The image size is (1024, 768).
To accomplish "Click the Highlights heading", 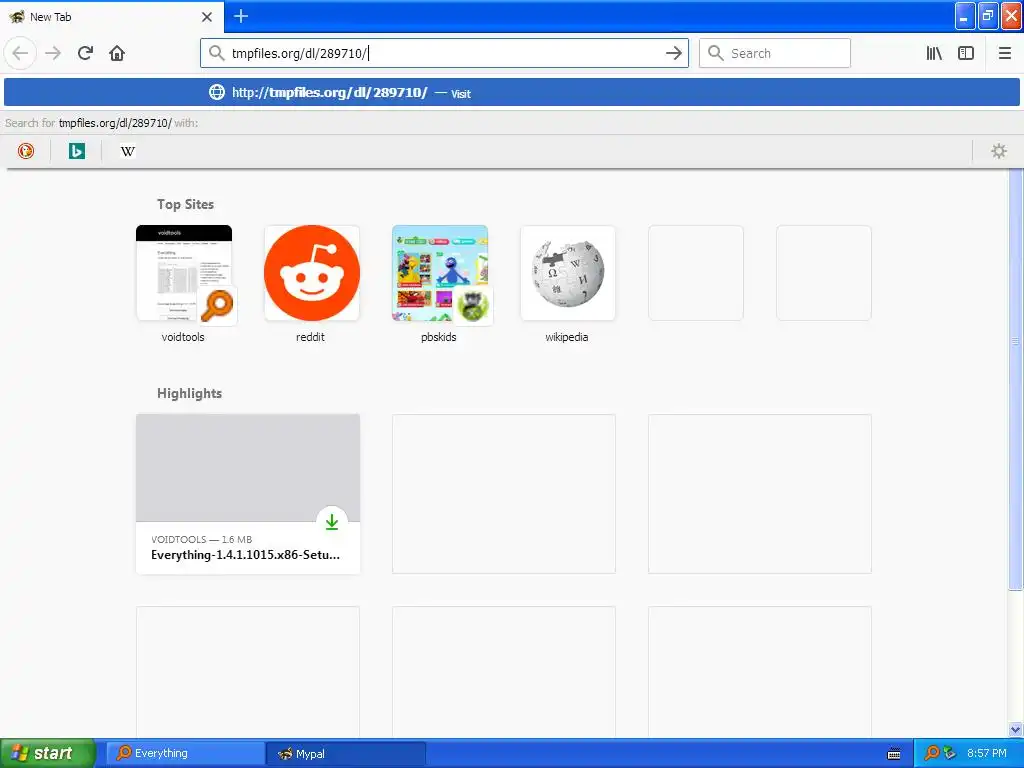I will click(189, 393).
